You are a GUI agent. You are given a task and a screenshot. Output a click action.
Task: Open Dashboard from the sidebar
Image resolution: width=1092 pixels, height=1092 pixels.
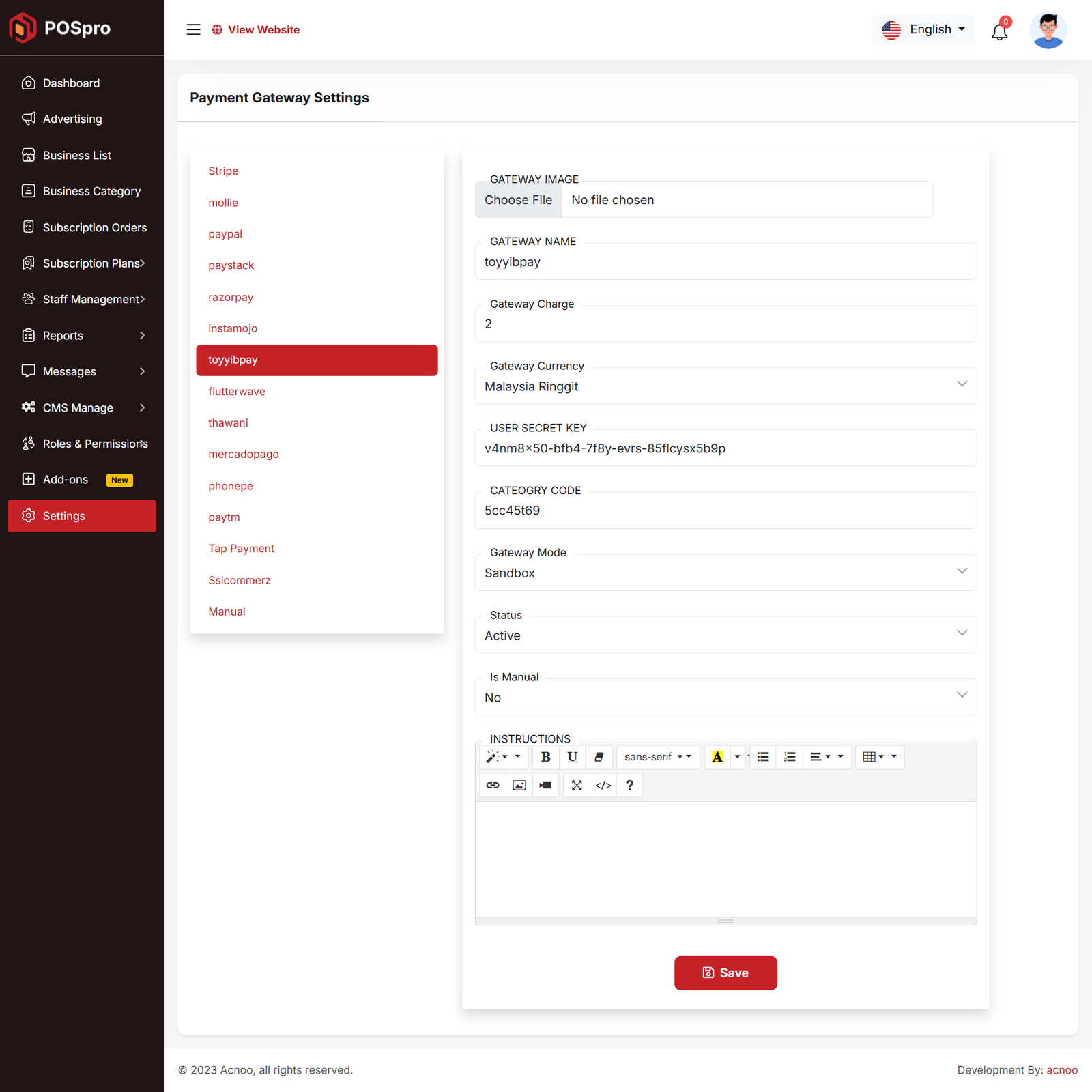coord(71,83)
